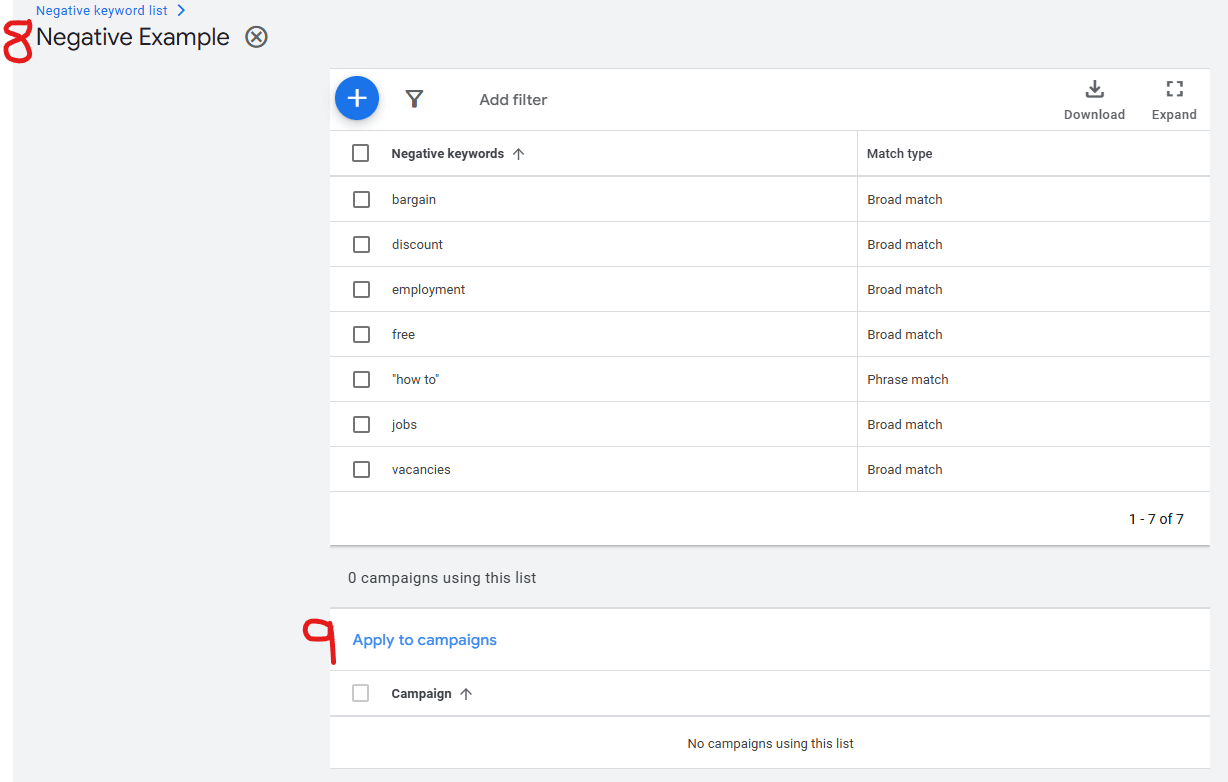
Task: Sort by the Campaign column header
Action: [x=432, y=693]
